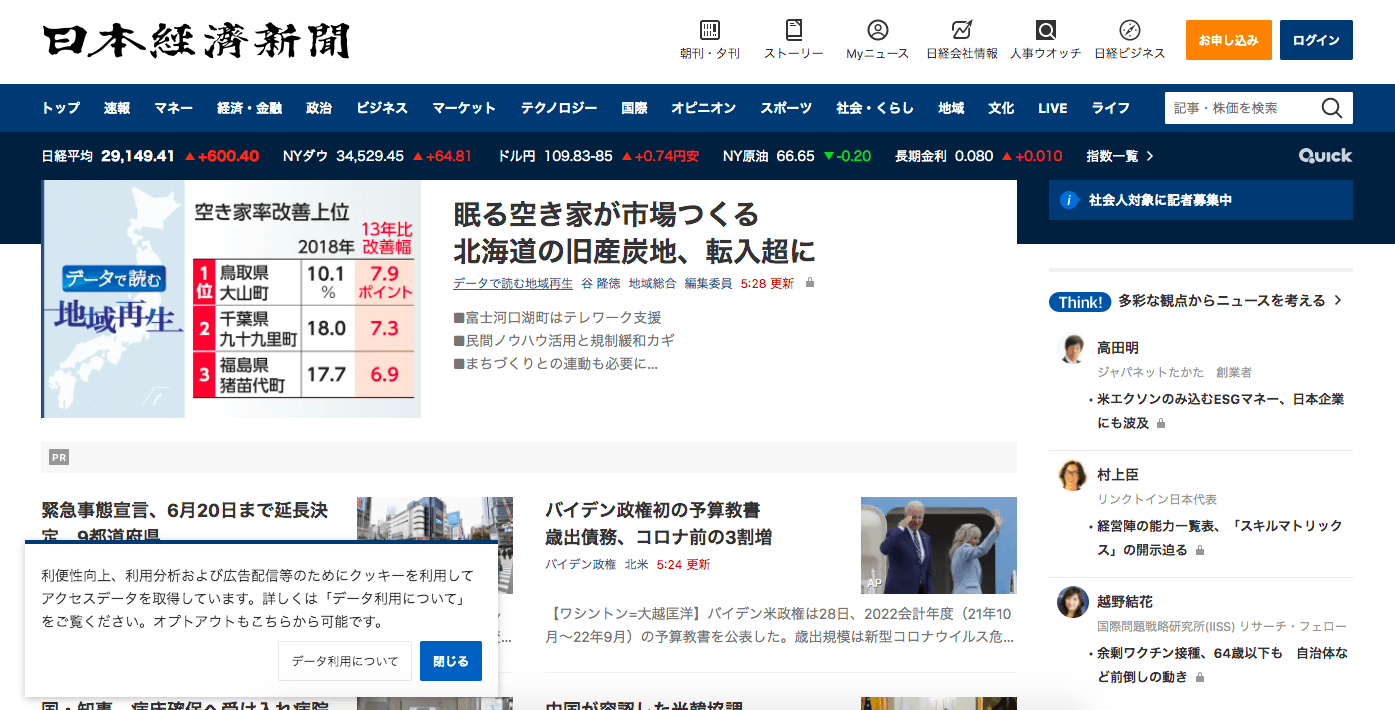
Task: Open Think! news perspectives via chevron
Action: pyautogui.click(x=1337, y=299)
